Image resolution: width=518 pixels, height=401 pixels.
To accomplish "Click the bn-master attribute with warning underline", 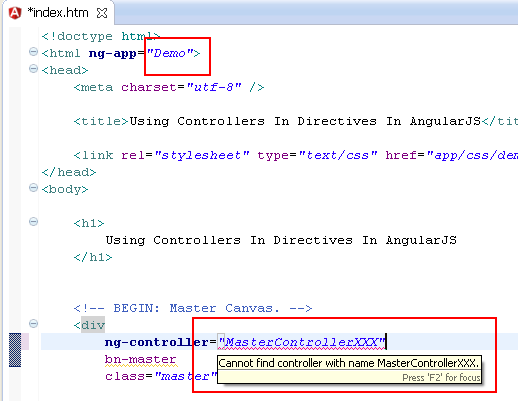I will [x=140, y=360].
